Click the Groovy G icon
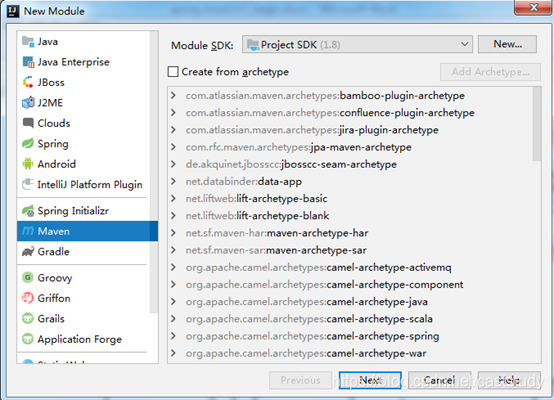 coord(28,277)
